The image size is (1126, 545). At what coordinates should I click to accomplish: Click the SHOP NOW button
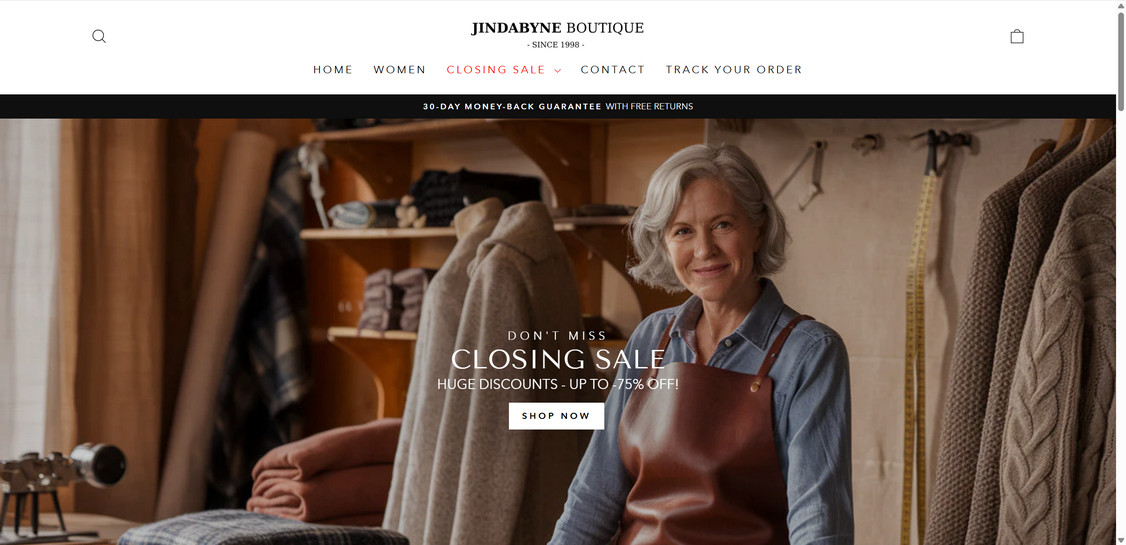(557, 416)
